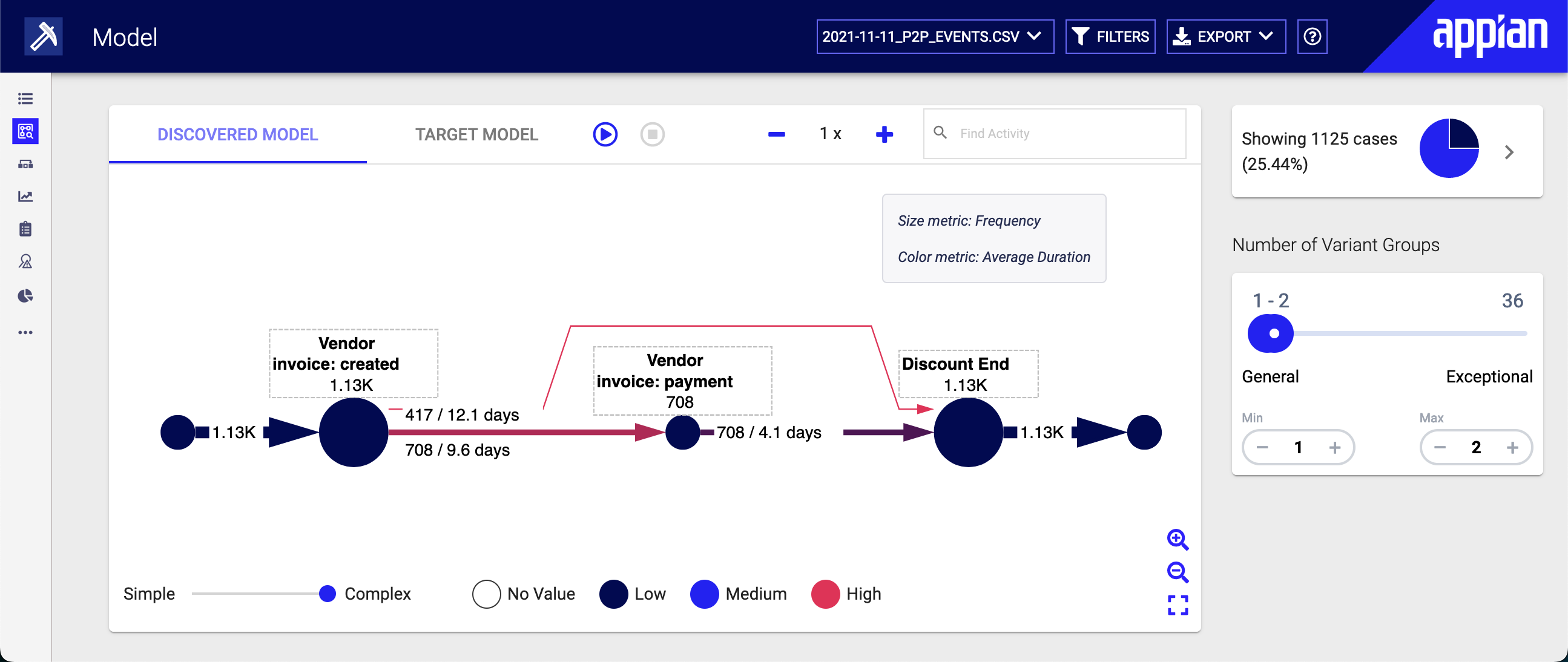Click the FILTERS button
The image size is (1568, 662).
tap(1112, 38)
